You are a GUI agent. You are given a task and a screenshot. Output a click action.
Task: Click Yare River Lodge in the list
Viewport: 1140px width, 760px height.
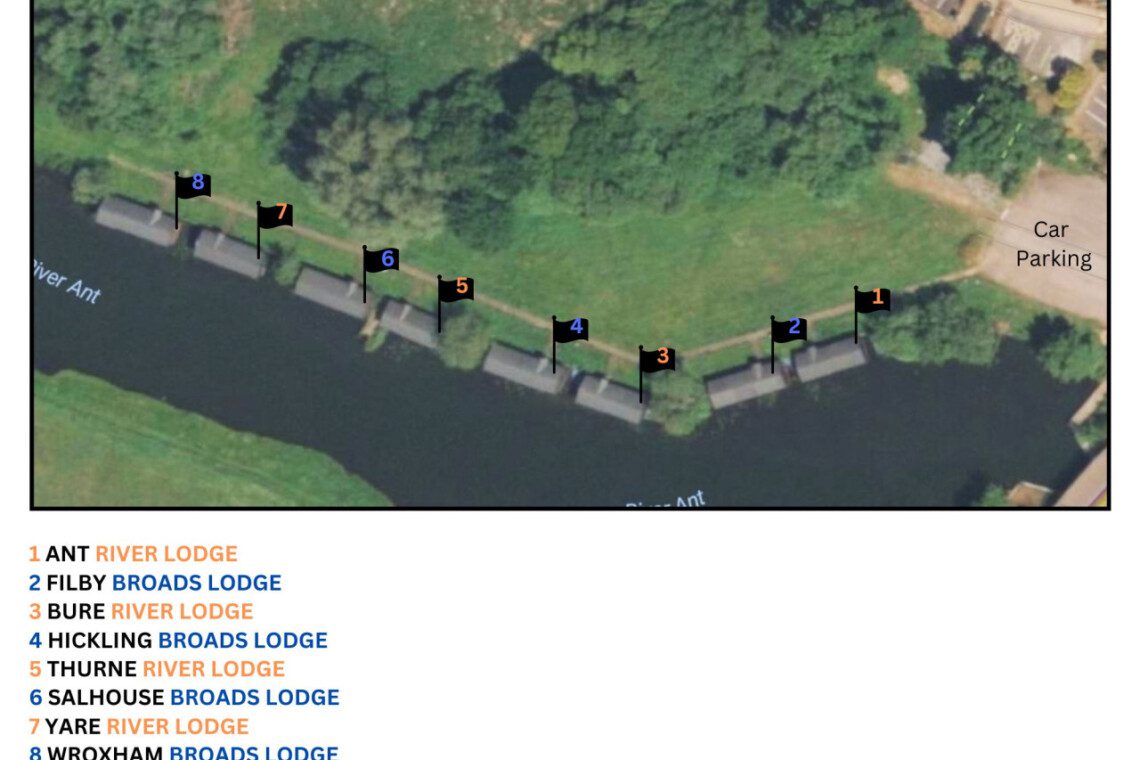(x=139, y=726)
